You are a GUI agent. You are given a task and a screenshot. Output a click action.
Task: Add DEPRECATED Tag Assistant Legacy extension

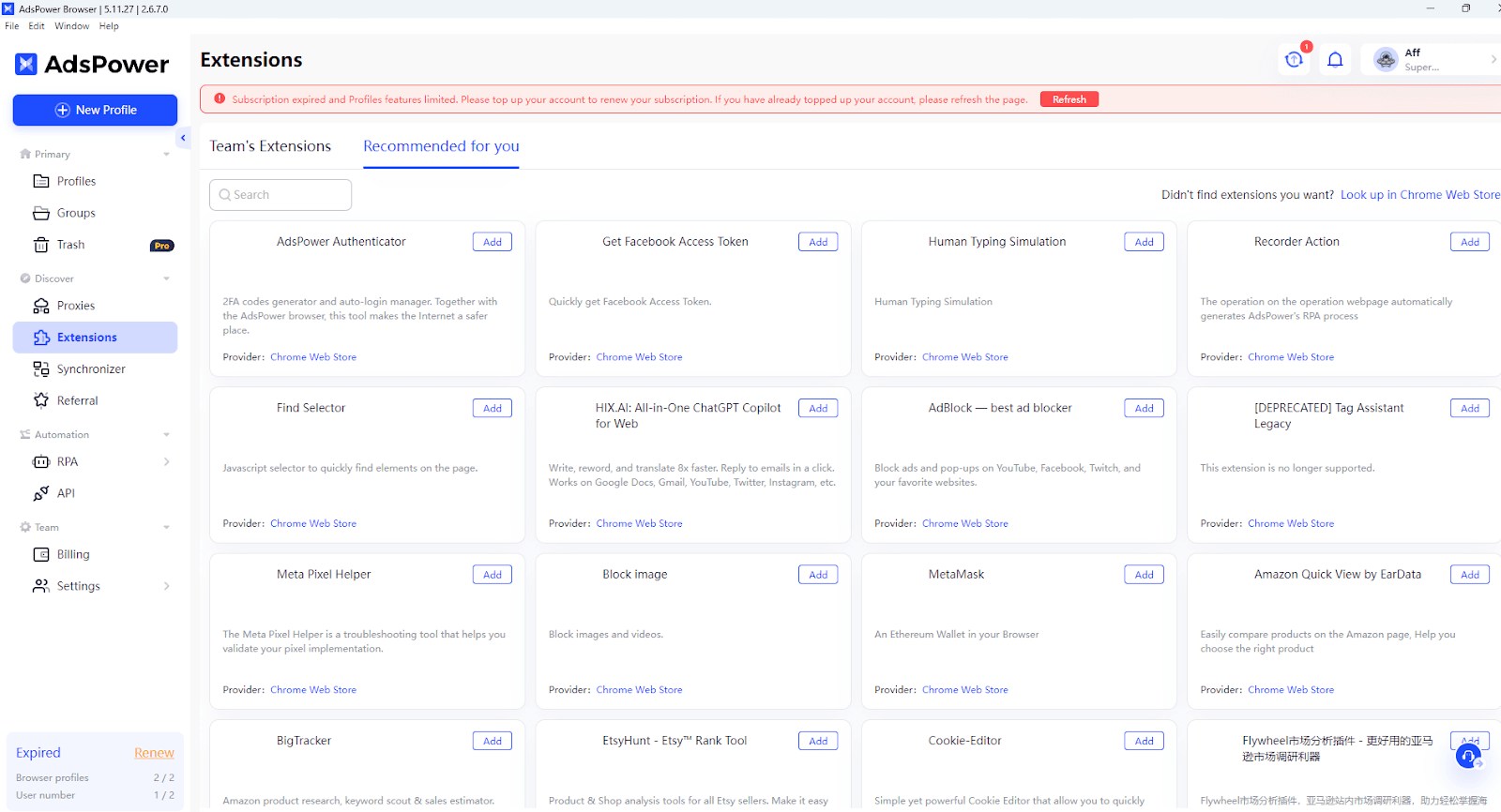click(1470, 408)
